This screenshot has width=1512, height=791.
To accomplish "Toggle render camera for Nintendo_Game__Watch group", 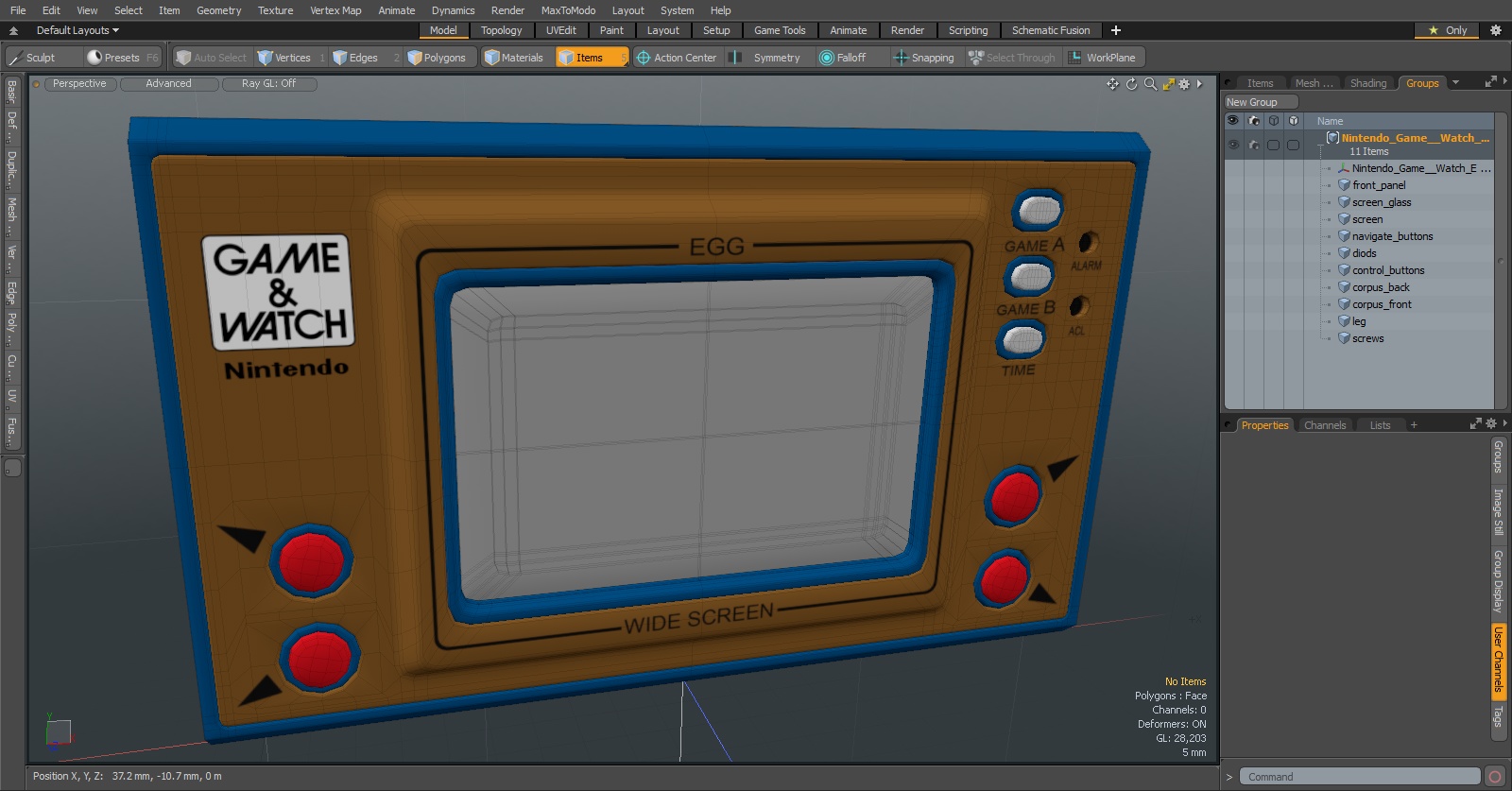I will 1254,145.
